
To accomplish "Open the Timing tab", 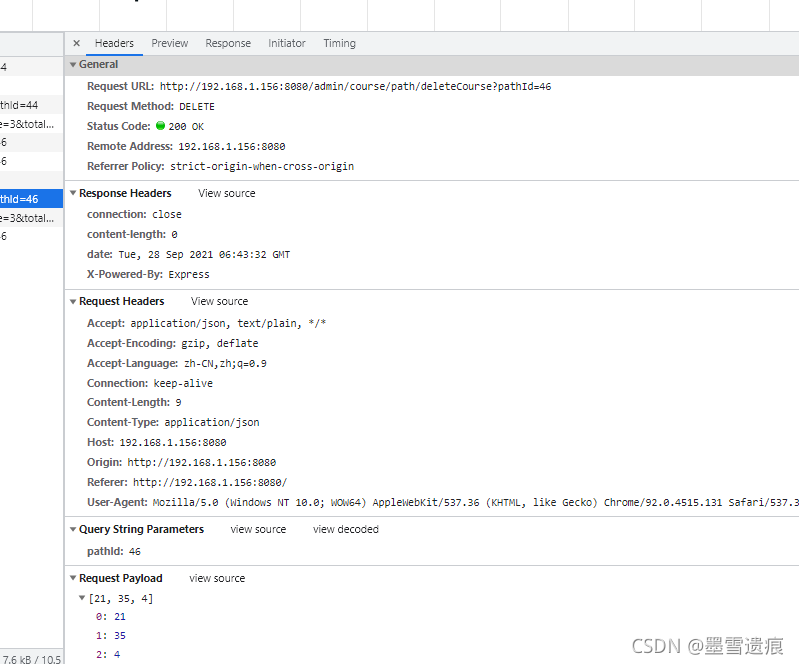I will (339, 43).
